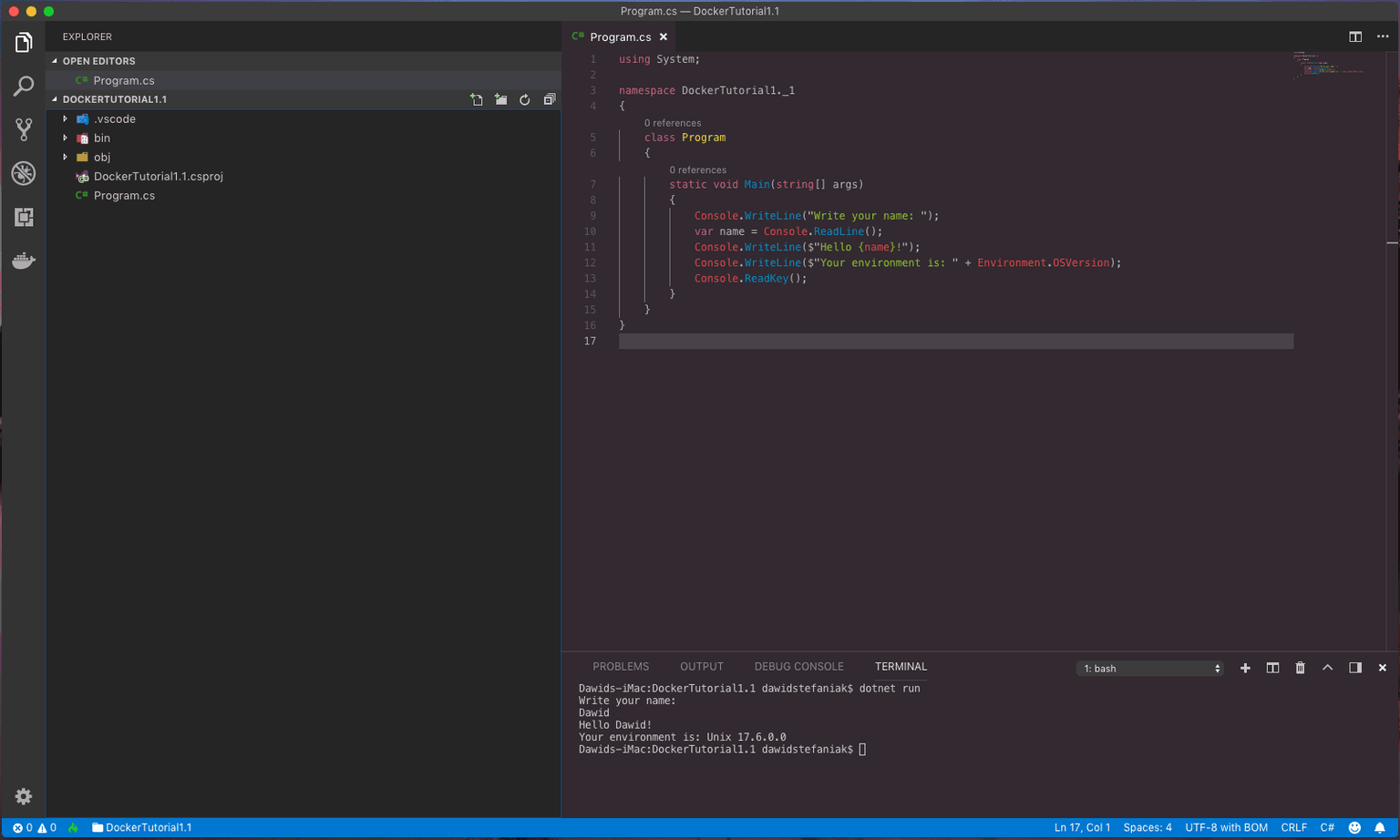The width and height of the screenshot is (1400, 840).
Task: Click 'Hello Dawid!' terminal output line
Action: [x=615, y=725]
